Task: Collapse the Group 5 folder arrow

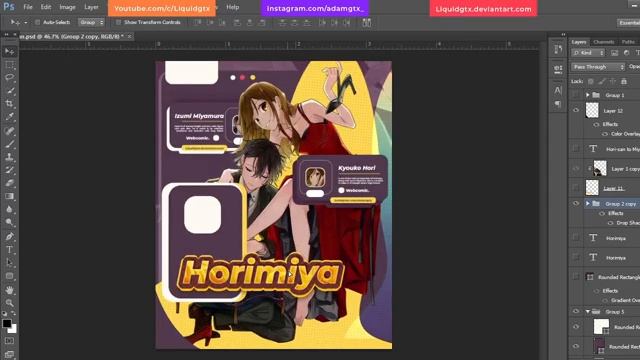Action: pos(588,311)
